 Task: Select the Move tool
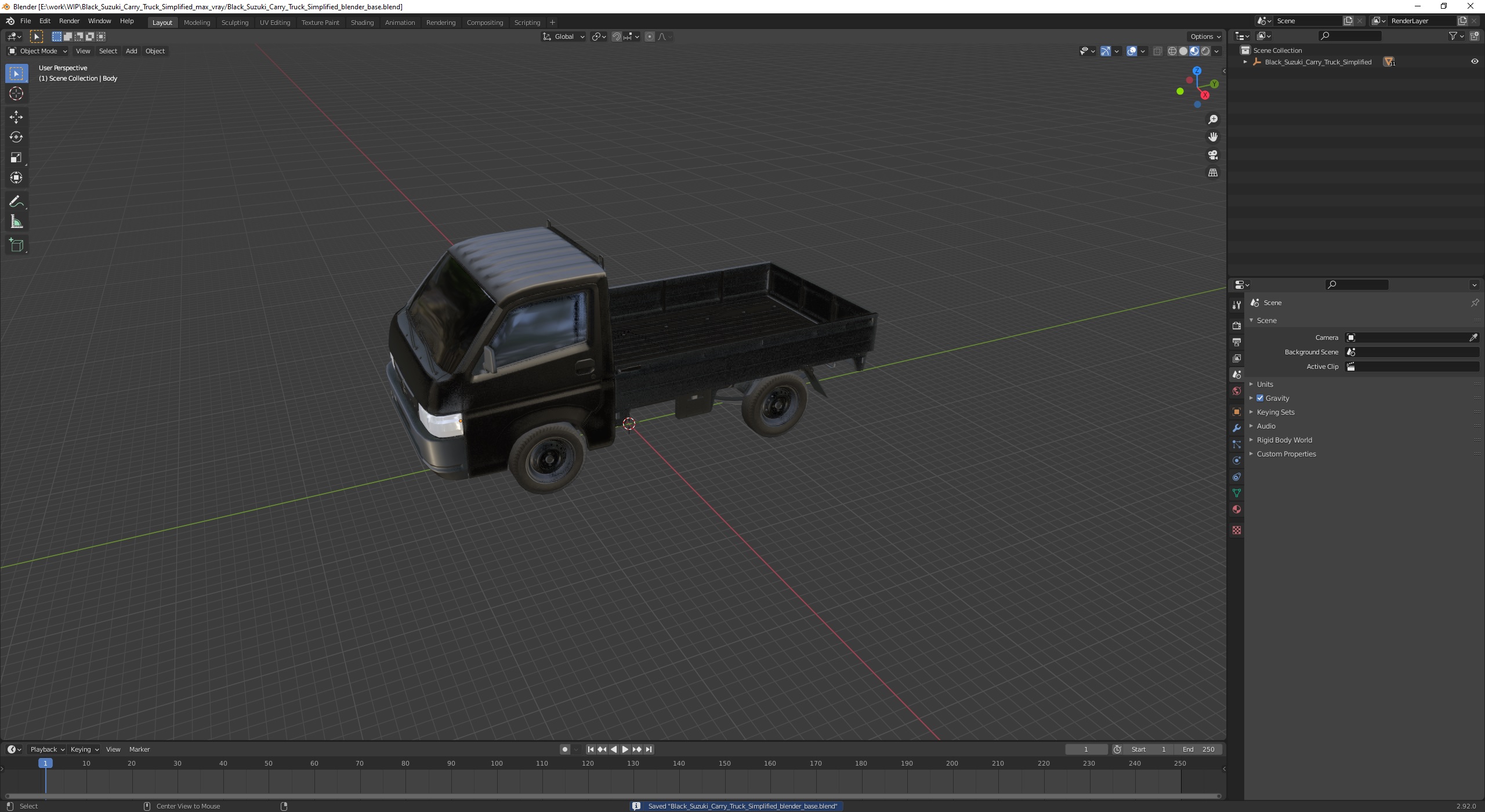coord(16,117)
